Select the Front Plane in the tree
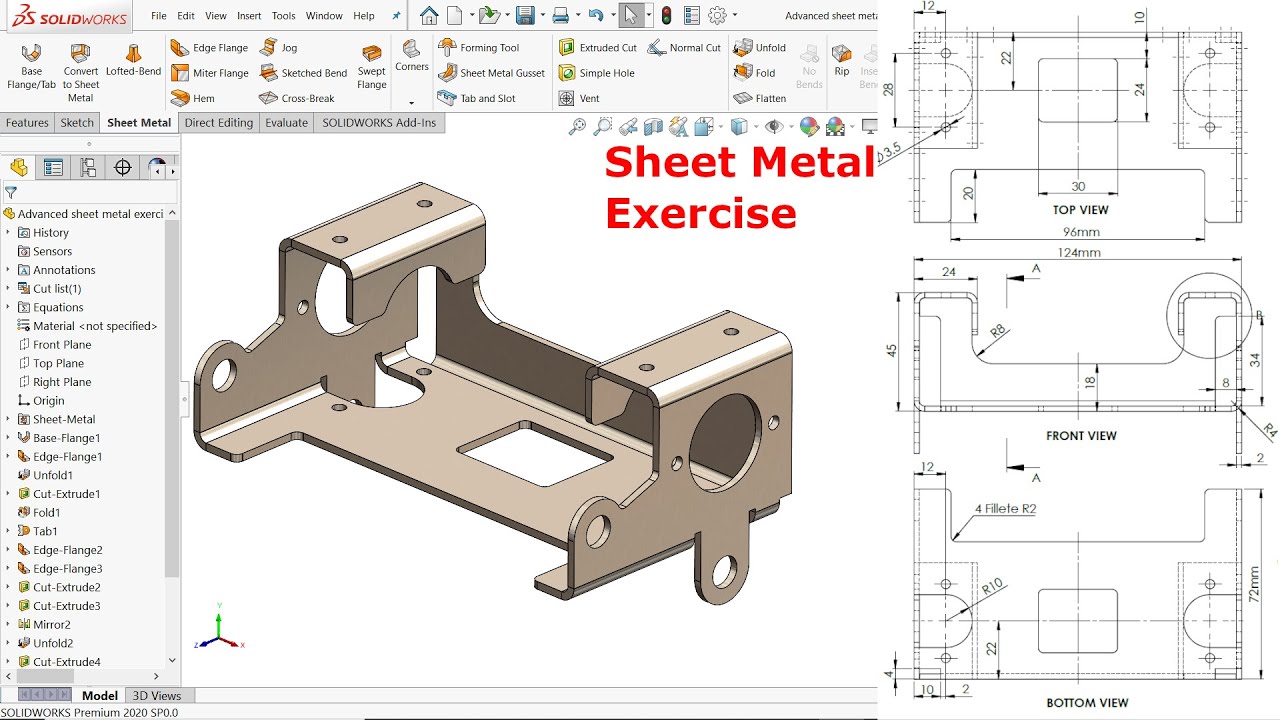Screen dimensions: 1280x720 tap(62, 345)
